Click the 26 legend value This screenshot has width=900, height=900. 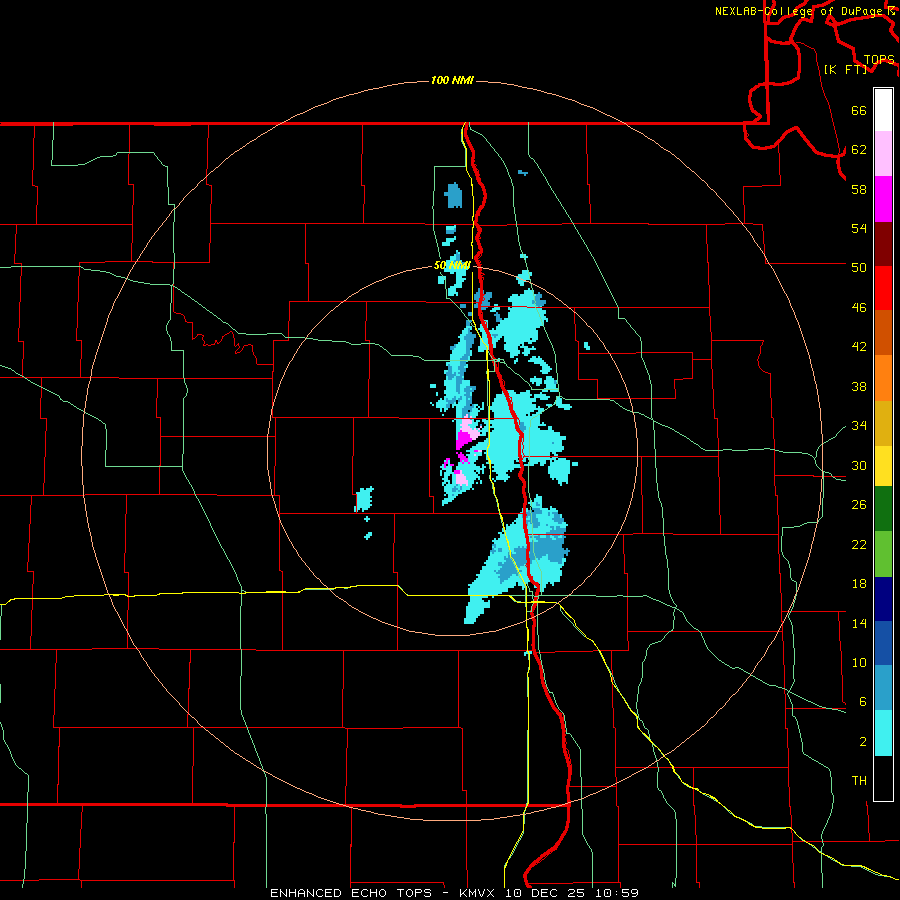click(x=859, y=505)
